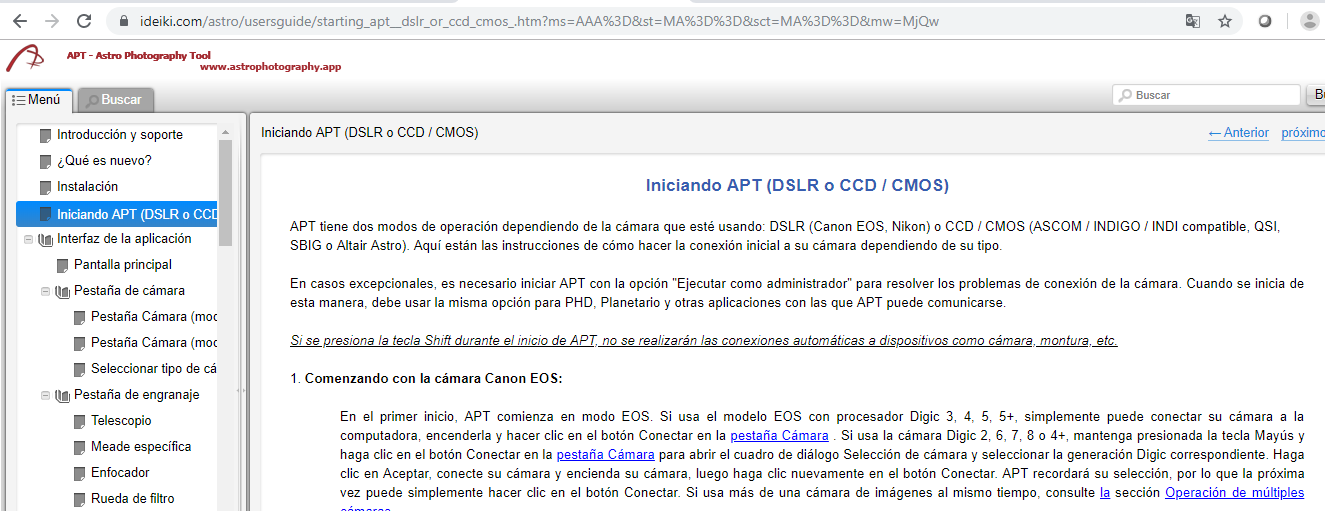The height and width of the screenshot is (511, 1325).
Task: Switch to the Buscar tab
Action: pyautogui.click(x=115, y=100)
